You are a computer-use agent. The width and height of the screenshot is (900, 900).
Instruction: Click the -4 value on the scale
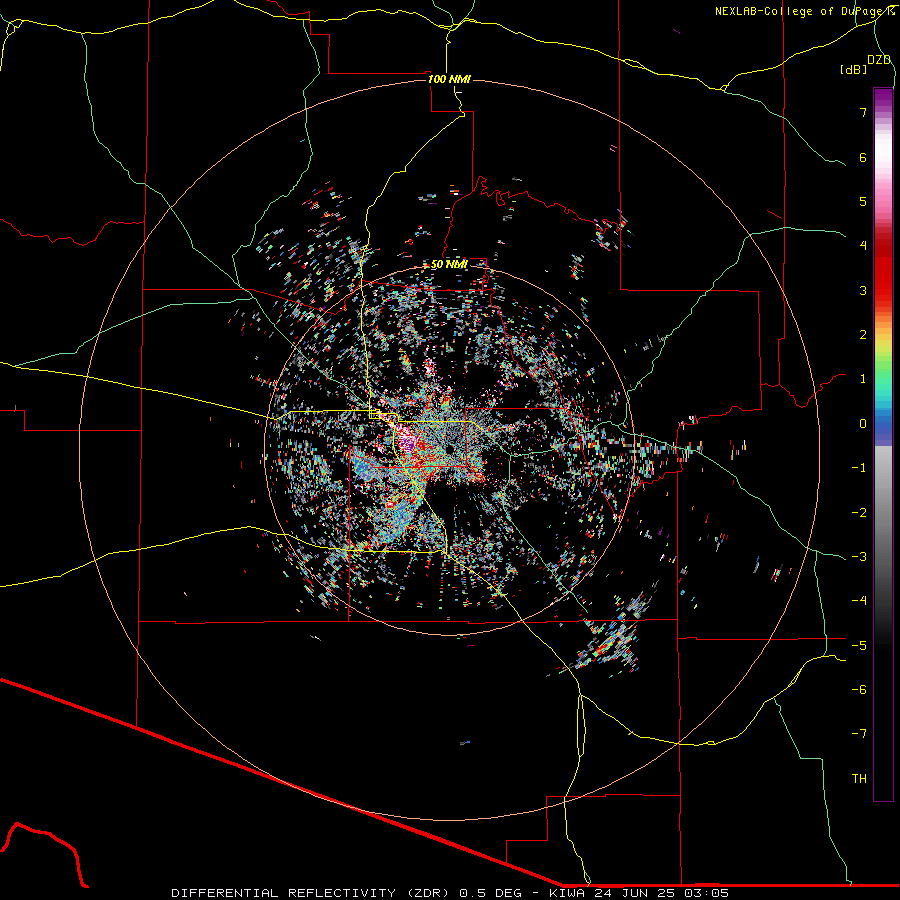pos(859,601)
